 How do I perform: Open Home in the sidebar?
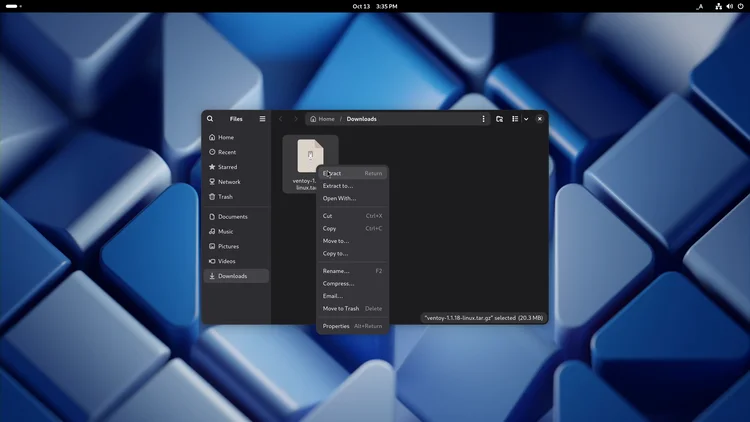click(236, 137)
